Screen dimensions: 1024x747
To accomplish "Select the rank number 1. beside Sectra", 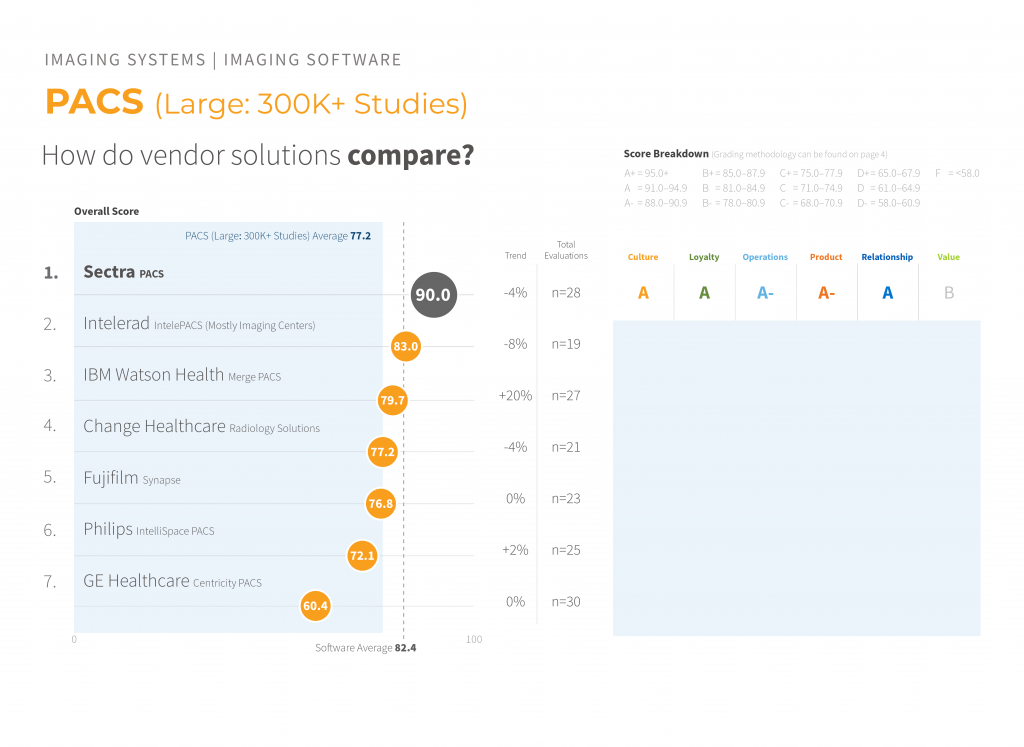I will coord(51,273).
